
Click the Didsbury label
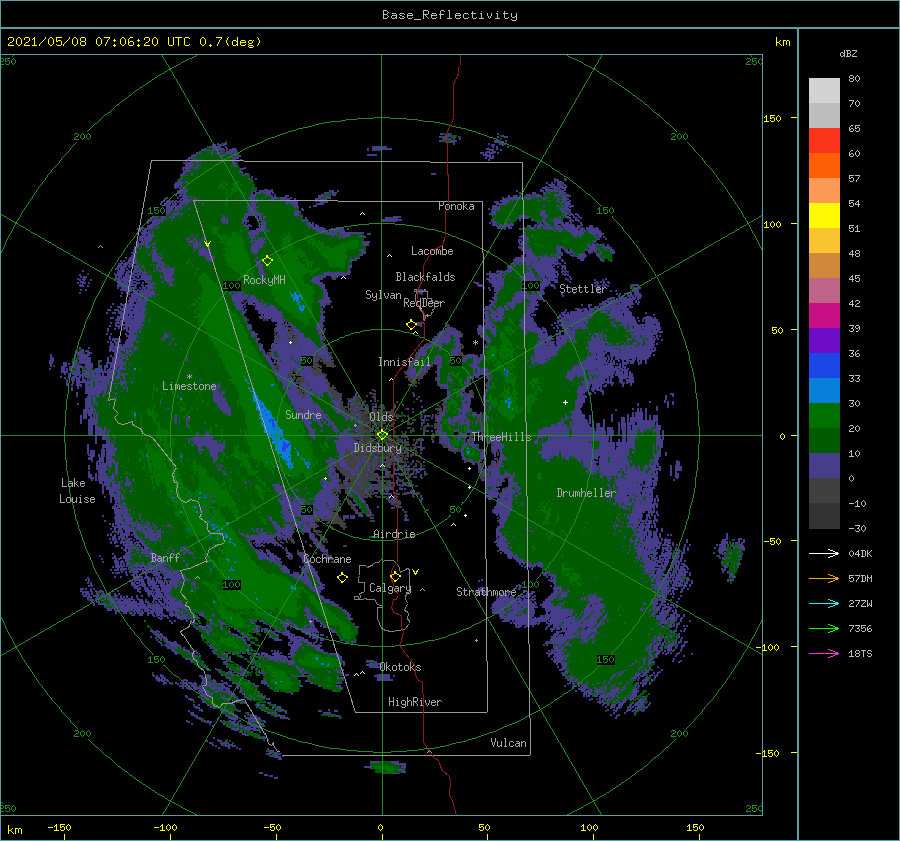[x=378, y=448]
